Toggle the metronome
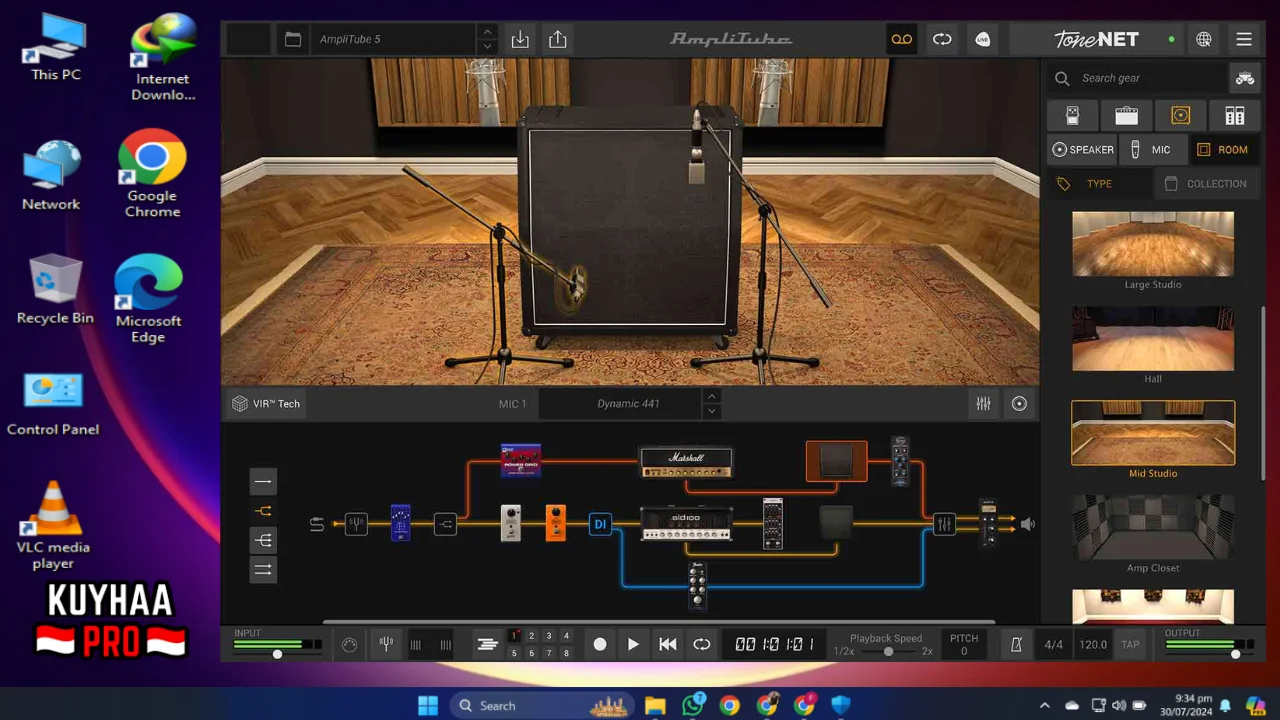Image resolution: width=1280 pixels, height=720 pixels. coord(1016,645)
